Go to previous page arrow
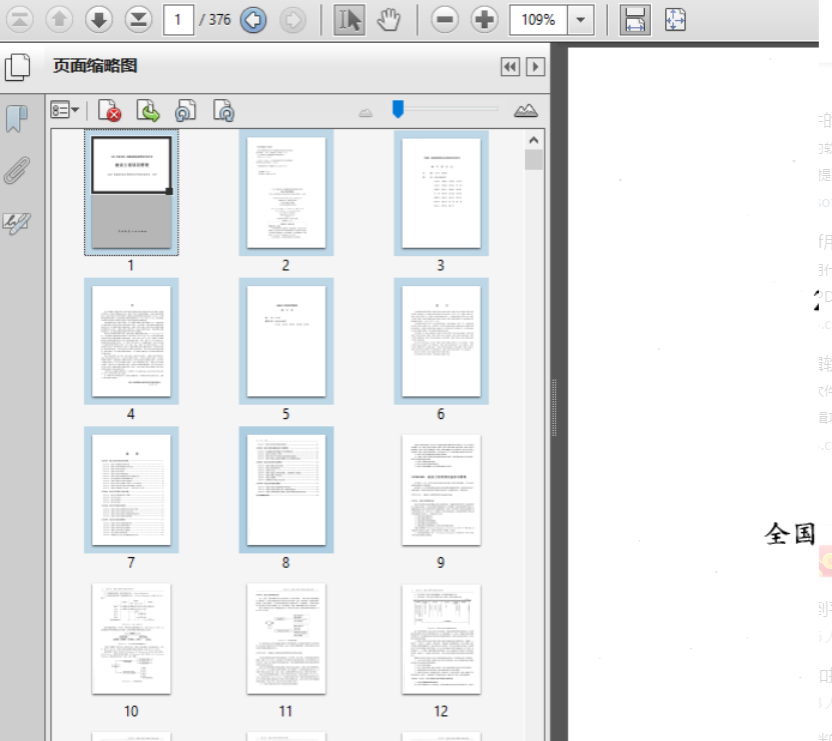This screenshot has height=741, width=832. point(59,20)
